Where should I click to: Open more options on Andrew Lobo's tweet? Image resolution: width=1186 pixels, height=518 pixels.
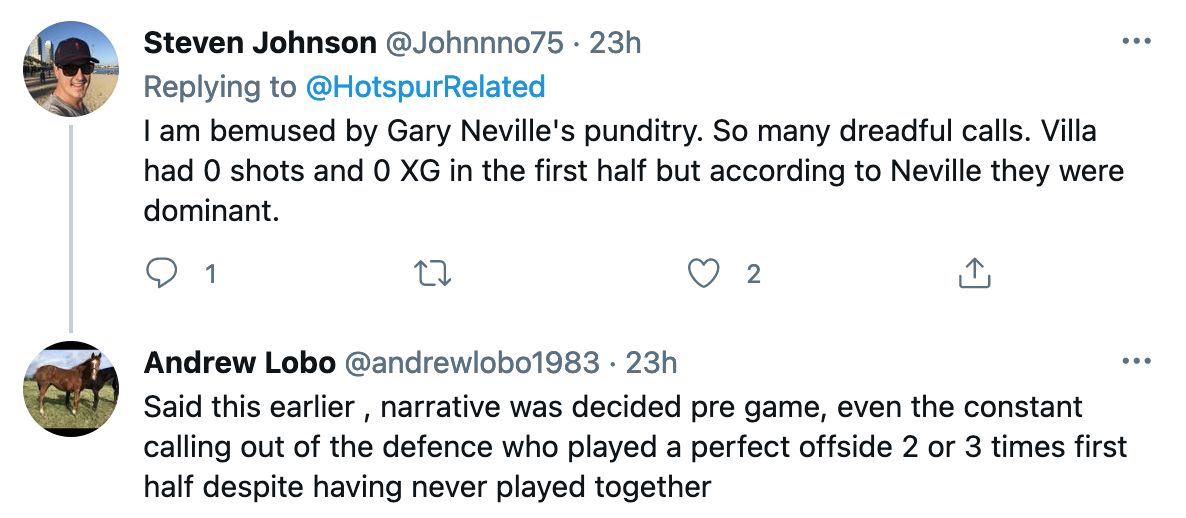click(1136, 361)
